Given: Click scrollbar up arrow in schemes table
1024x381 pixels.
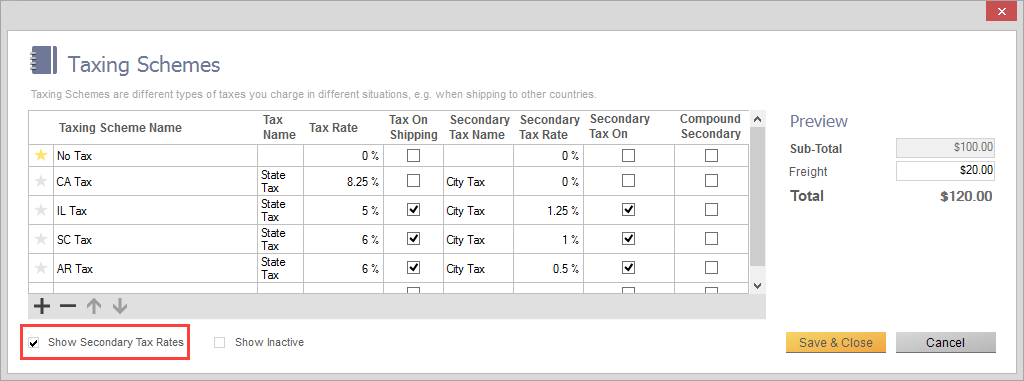Looking at the screenshot, I should [758, 119].
